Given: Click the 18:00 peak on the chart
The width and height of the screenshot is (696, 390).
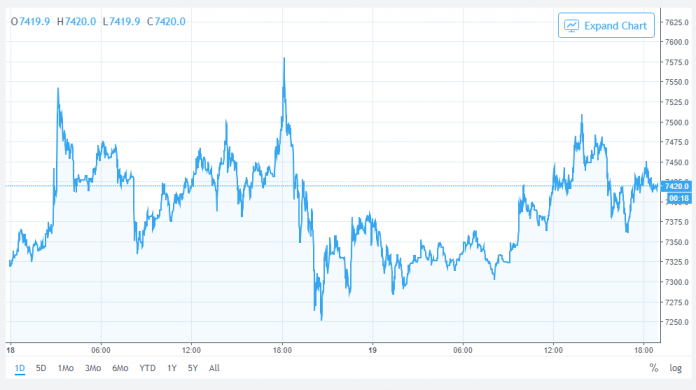Looking at the screenshot, I should (284, 59).
